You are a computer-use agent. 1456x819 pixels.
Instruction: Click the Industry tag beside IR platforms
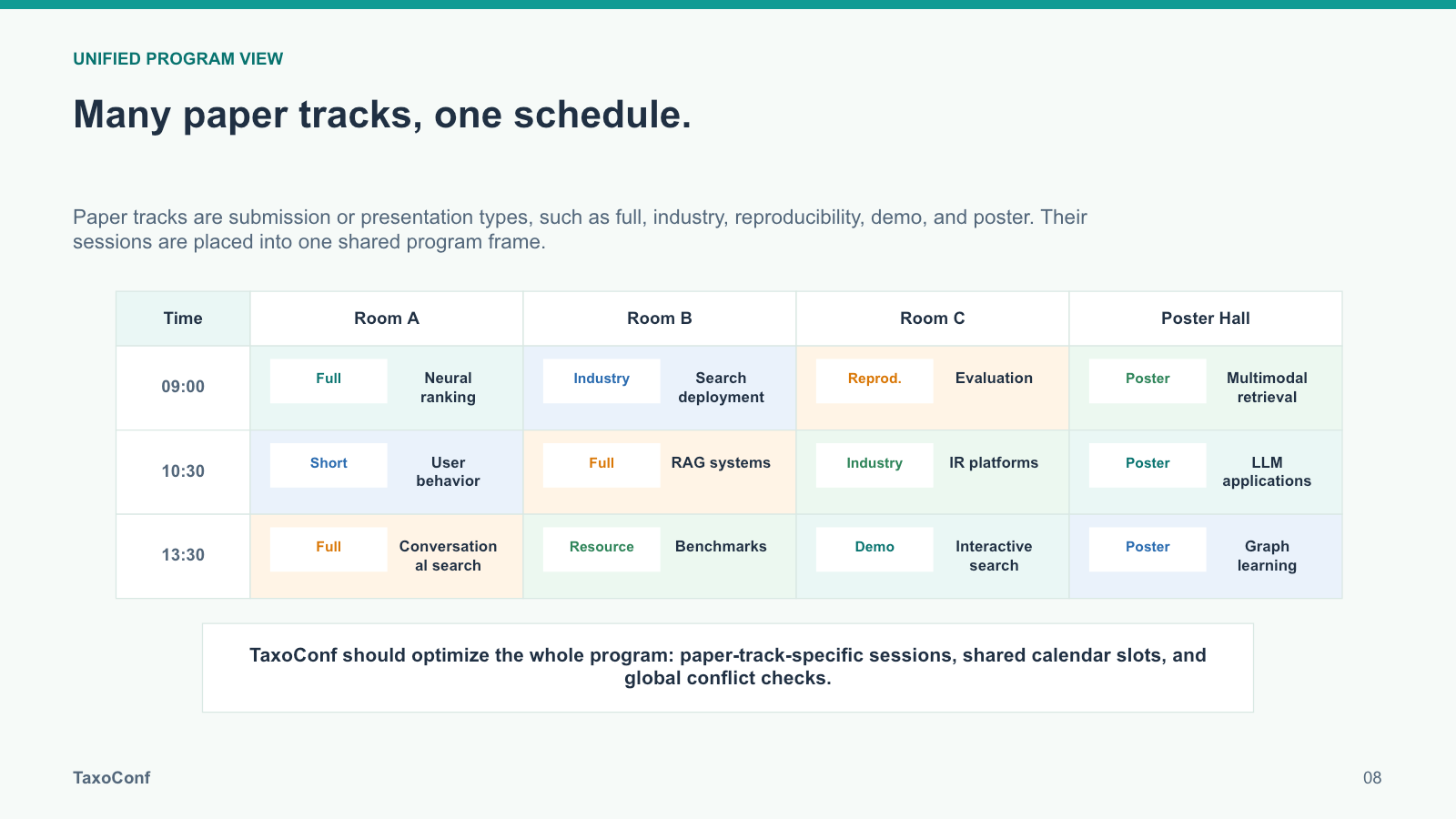click(875, 465)
